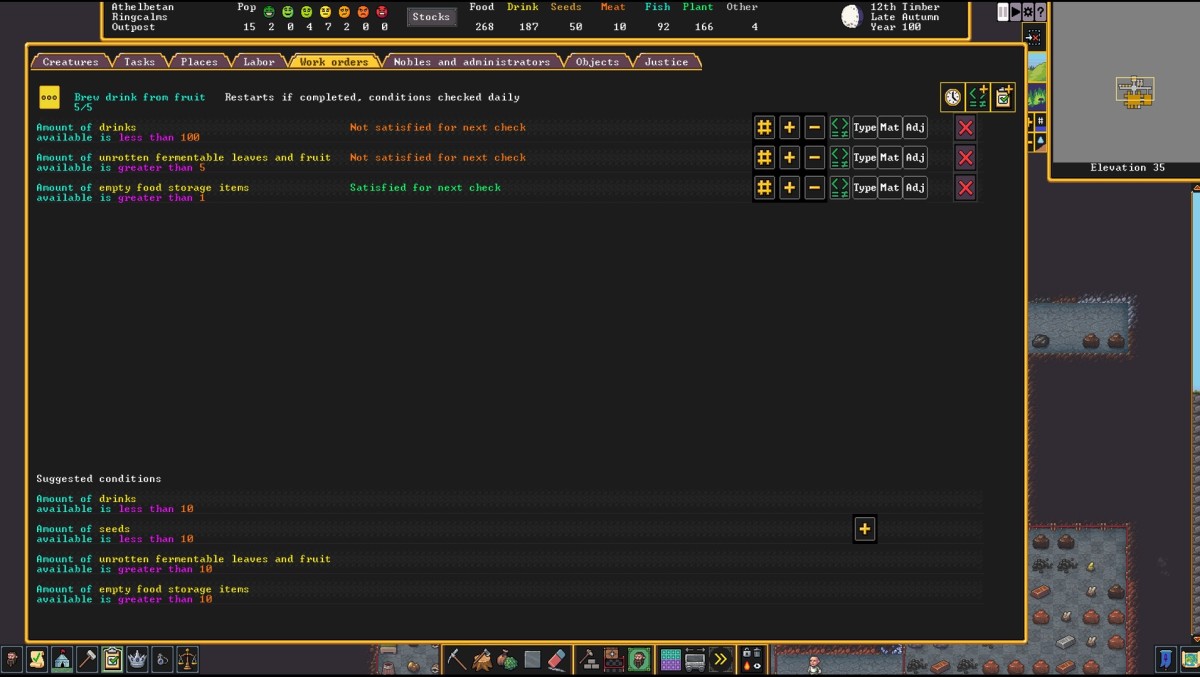Switch to the Creatures tab
1200x677 pixels.
pos(70,61)
